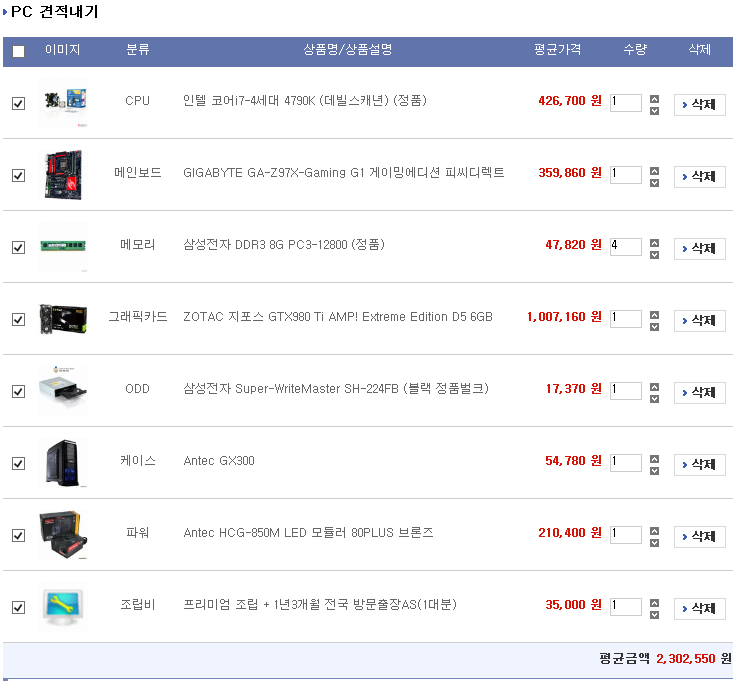This screenshot has height=681, width=738.
Task: Toggle the select-all checkbox in header
Action: [x=18, y=52]
